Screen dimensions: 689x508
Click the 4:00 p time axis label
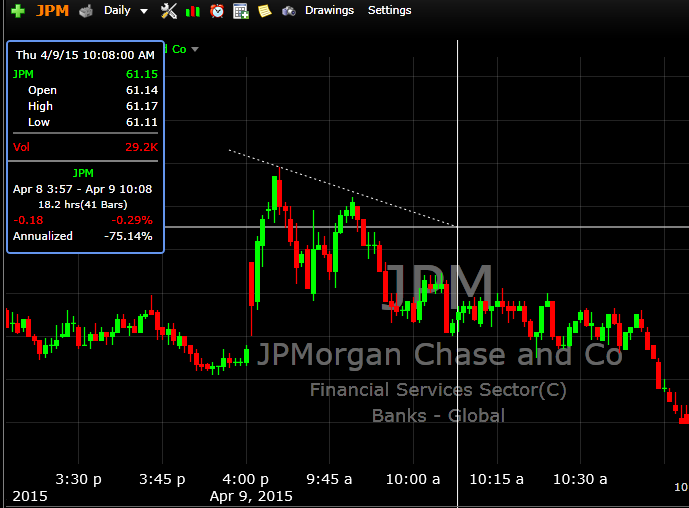tap(246, 479)
